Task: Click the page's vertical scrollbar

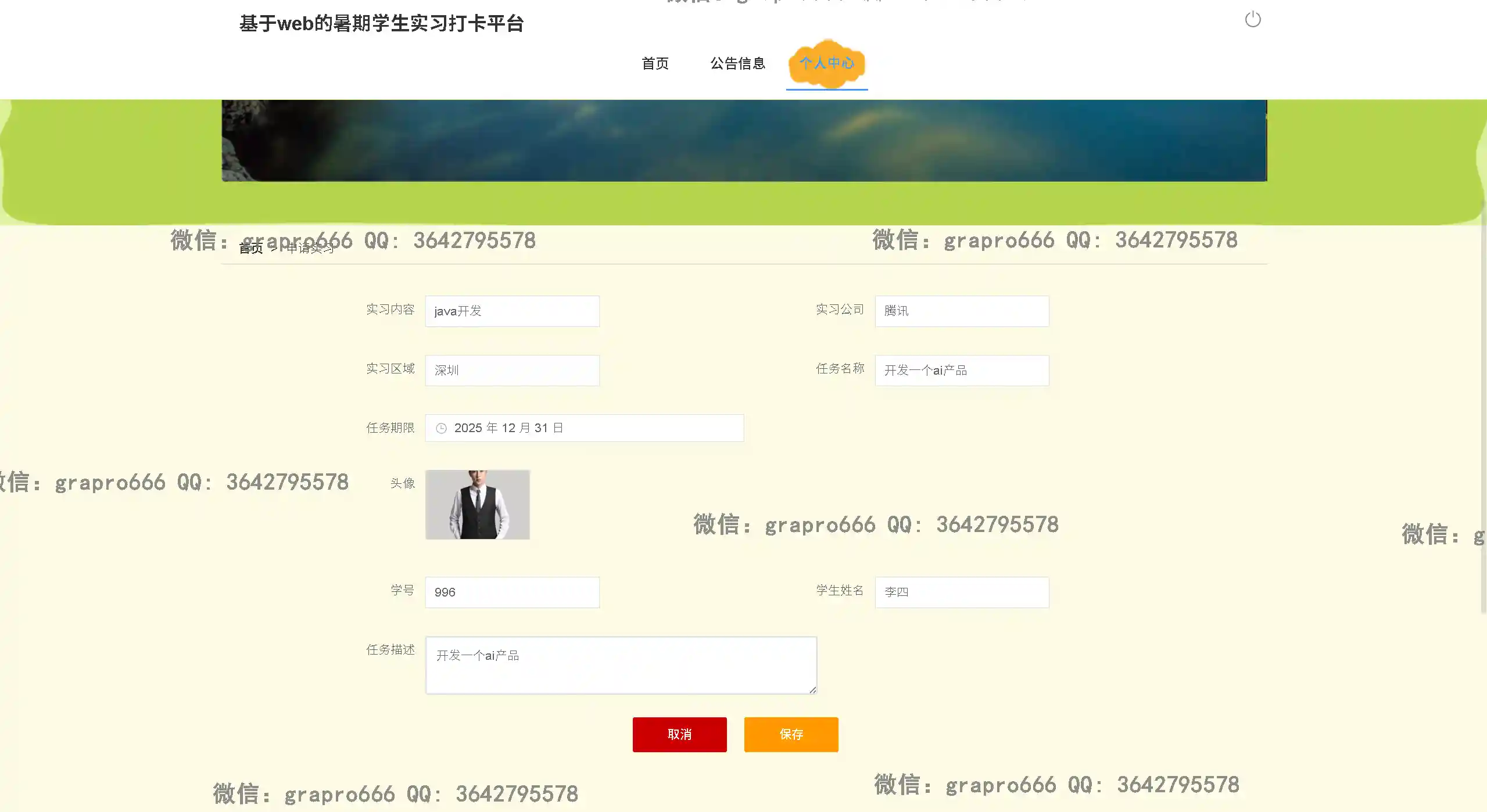Action: coord(1483,407)
